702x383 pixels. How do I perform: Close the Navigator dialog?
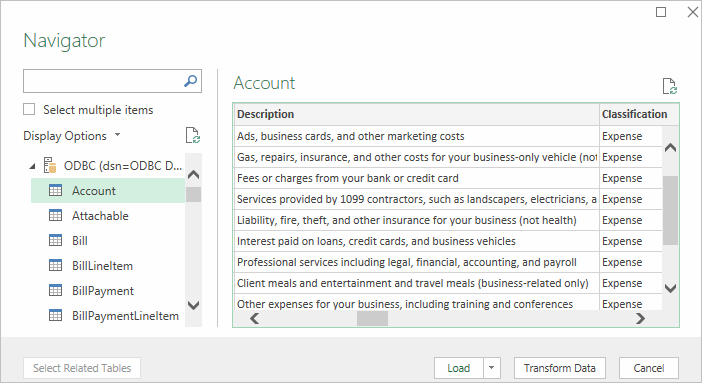693,12
